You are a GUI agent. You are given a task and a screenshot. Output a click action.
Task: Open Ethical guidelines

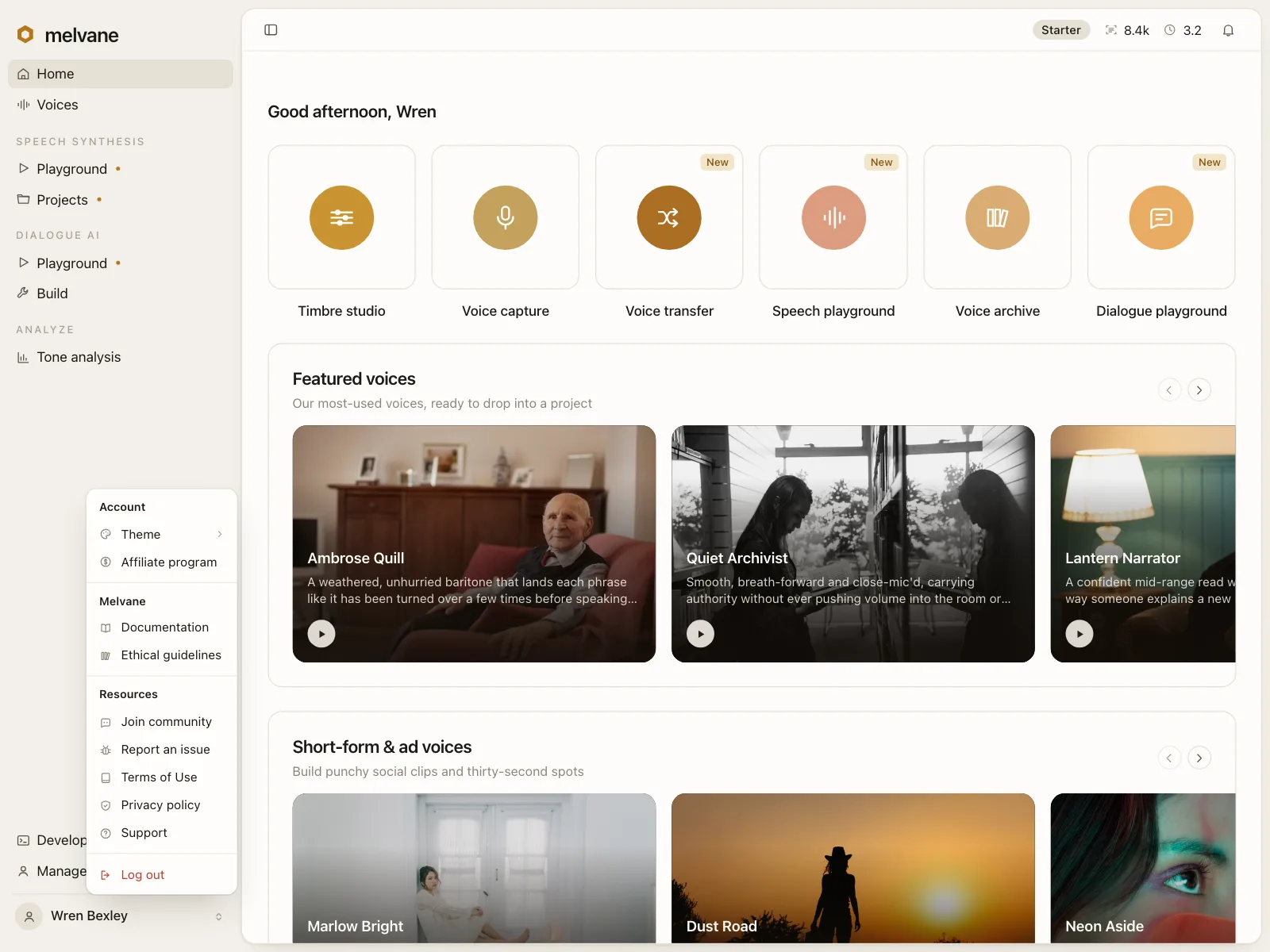click(x=162, y=655)
